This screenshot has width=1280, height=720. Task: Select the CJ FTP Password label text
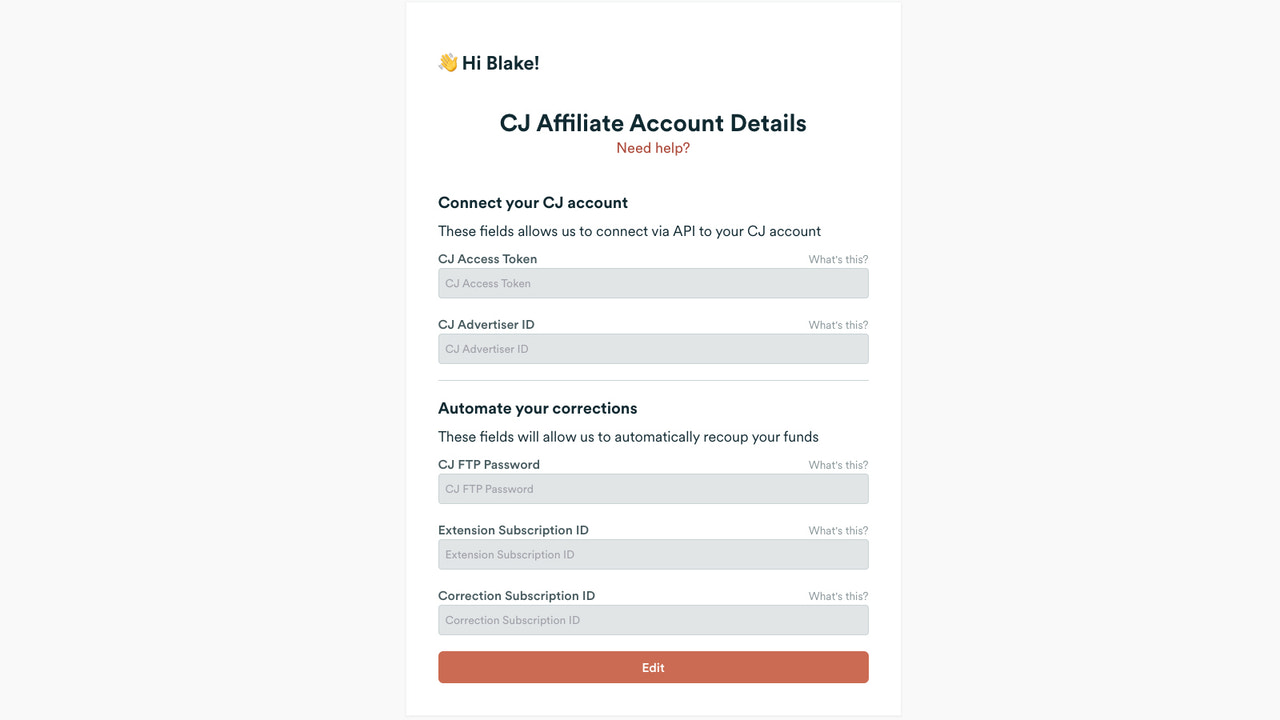click(488, 464)
